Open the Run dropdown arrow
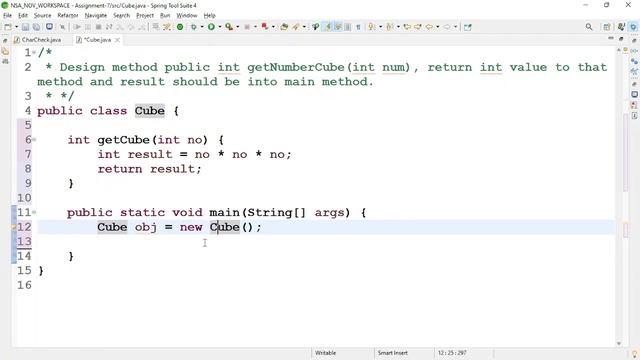Viewport: 640px width, 360px height. click(x=219, y=27)
